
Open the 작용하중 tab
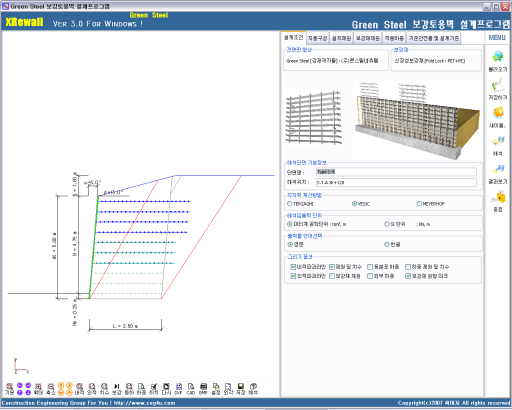tap(394, 38)
